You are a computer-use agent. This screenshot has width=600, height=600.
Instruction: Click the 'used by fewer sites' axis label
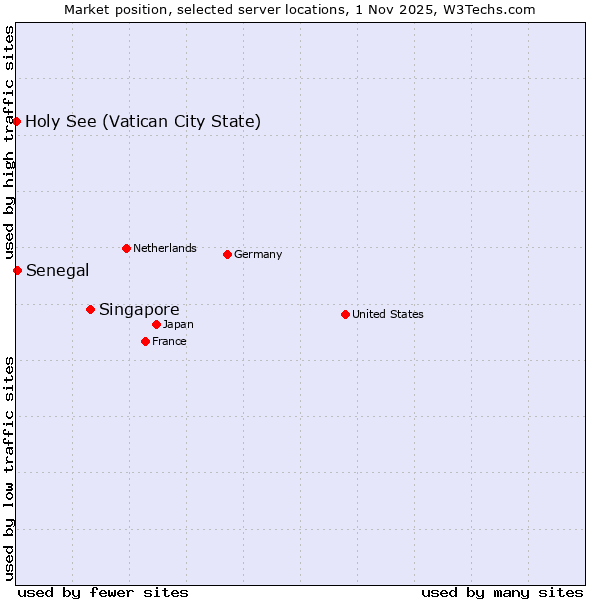(103, 592)
